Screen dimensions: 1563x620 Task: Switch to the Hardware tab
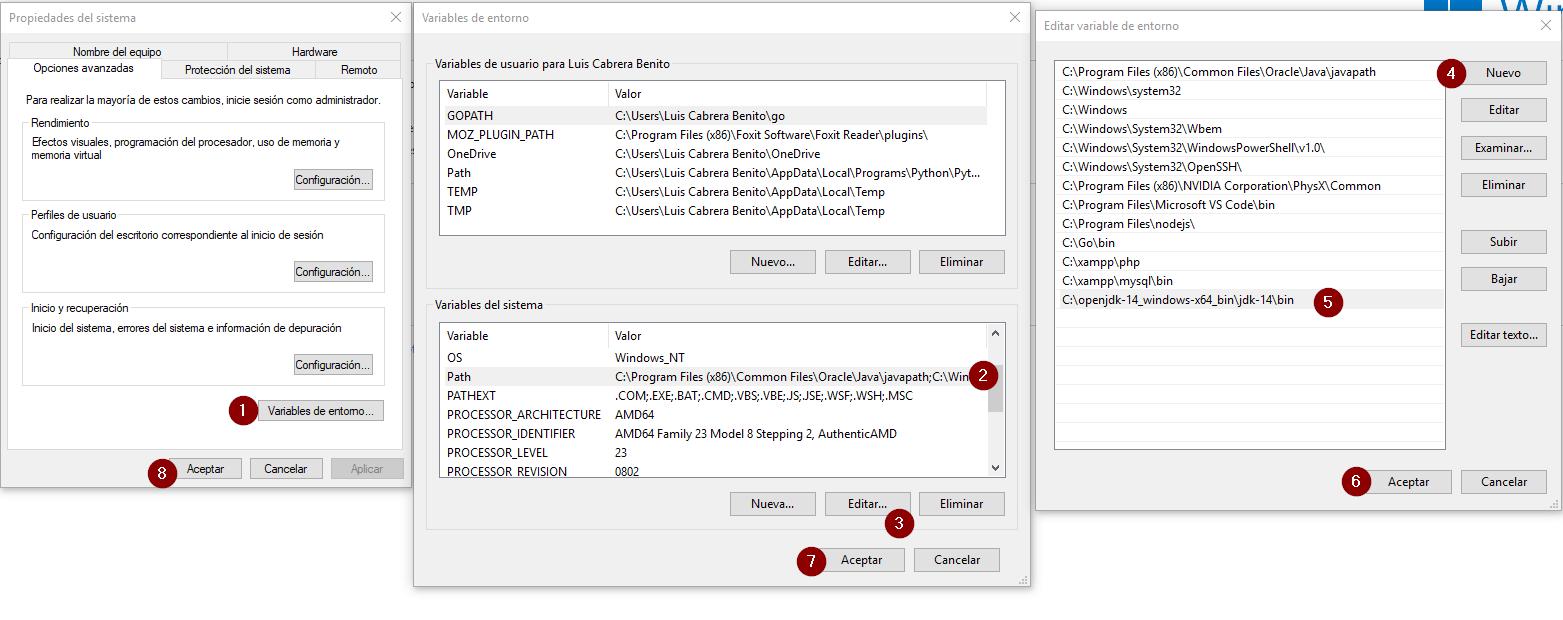315,52
